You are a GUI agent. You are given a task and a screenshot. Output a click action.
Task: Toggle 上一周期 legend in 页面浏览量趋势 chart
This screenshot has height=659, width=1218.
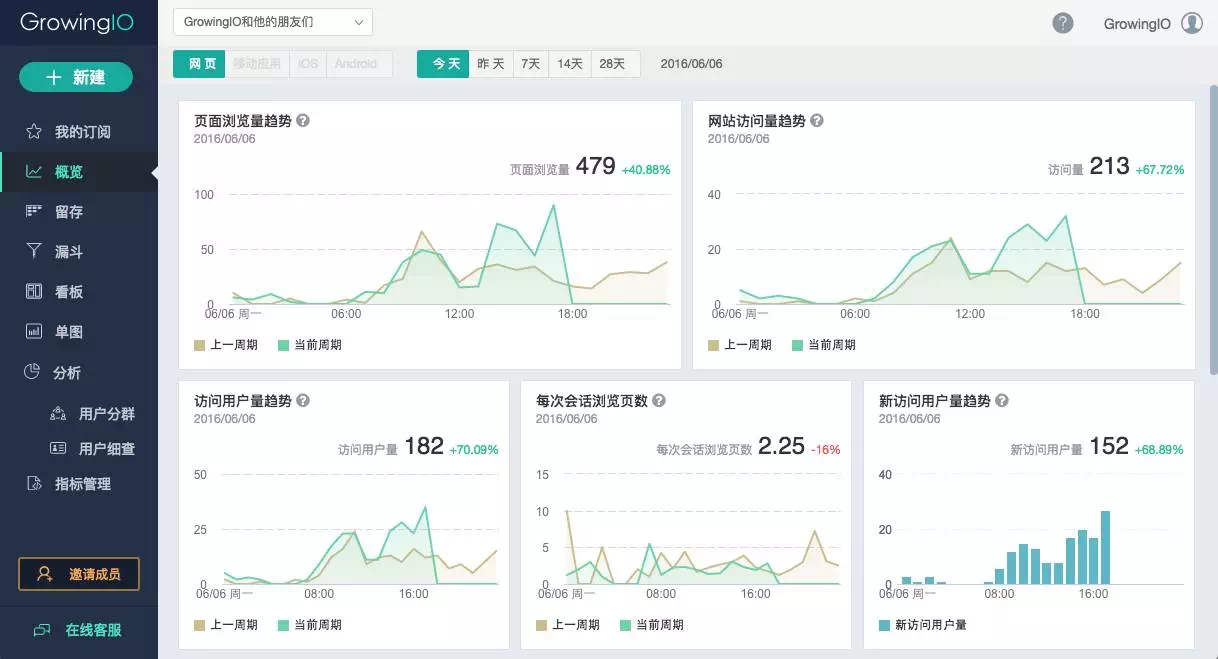[224, 344]
